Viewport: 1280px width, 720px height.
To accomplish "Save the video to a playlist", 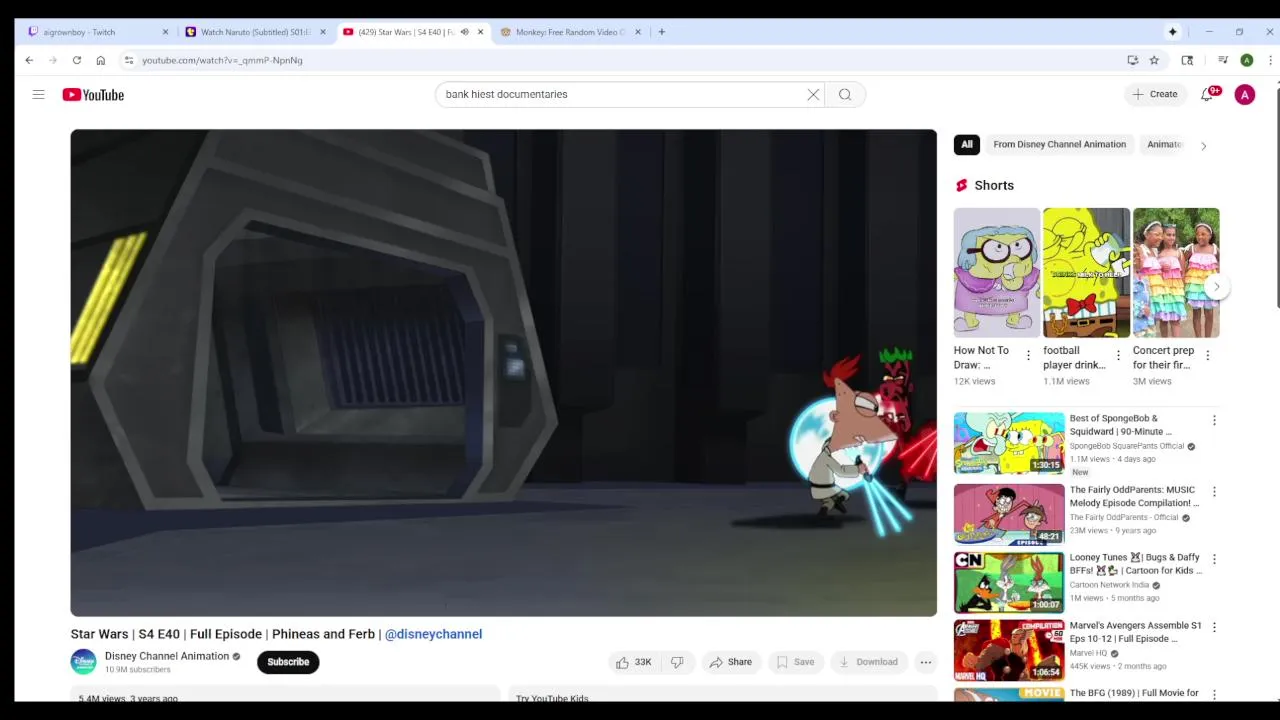I will (795, 662).
